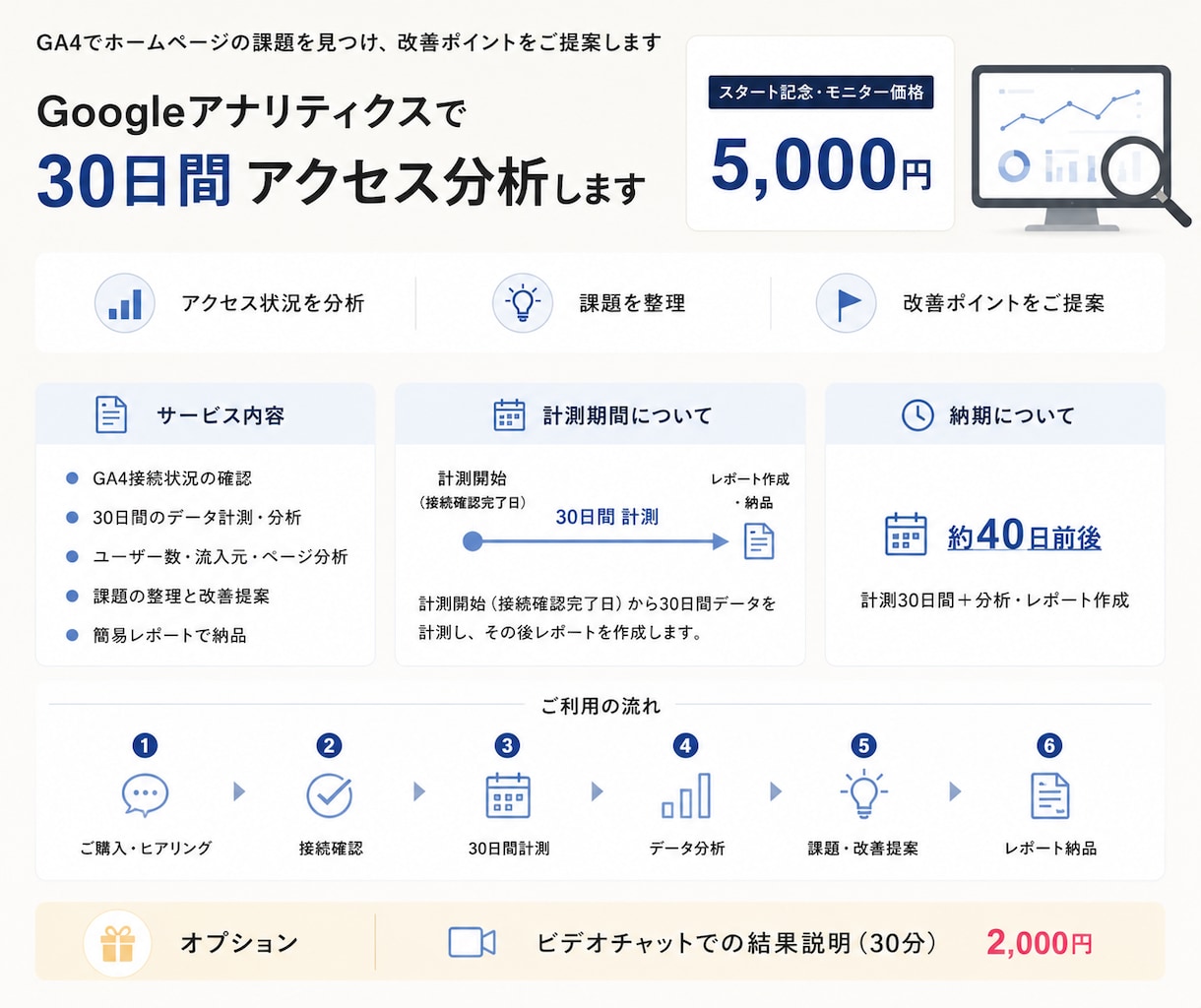
Task: Click the document icon above レポート納品
Action: coord(1049,795)
